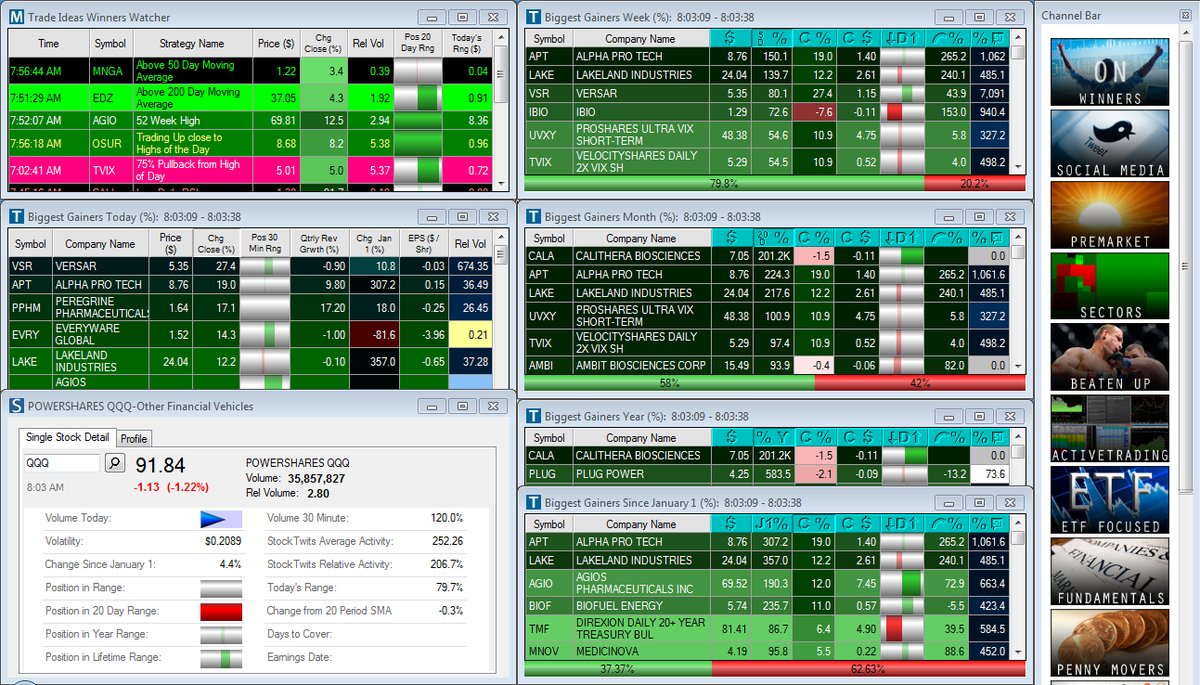
Task: Open the Fundamentals channel
Action: click(x=1109, y=571)
